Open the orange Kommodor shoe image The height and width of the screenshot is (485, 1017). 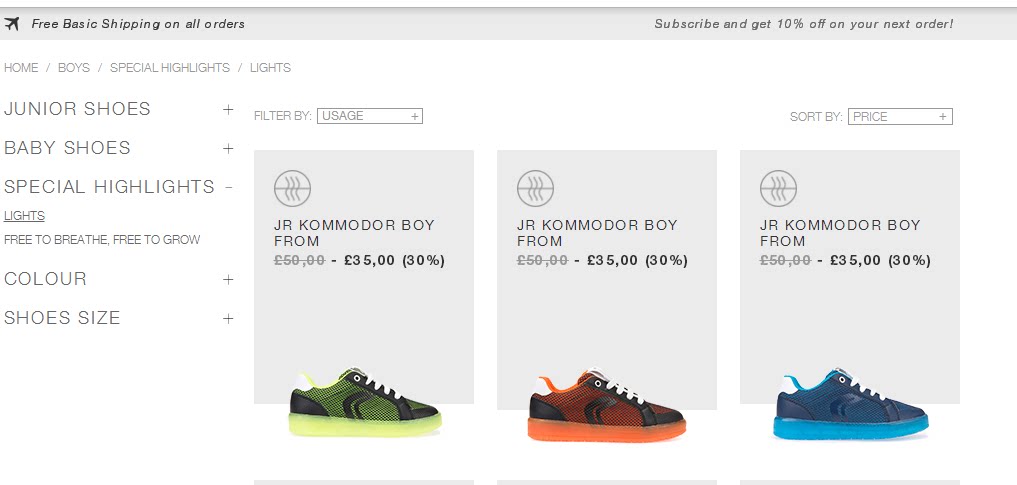coord(607,408)
